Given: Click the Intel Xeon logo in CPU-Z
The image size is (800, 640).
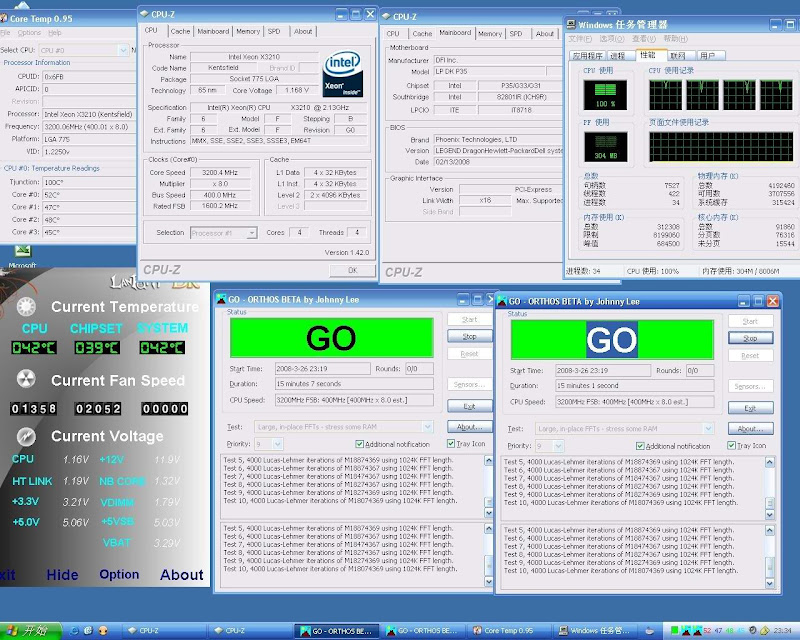Looking at the screenshot, I should tap(342, 73).
